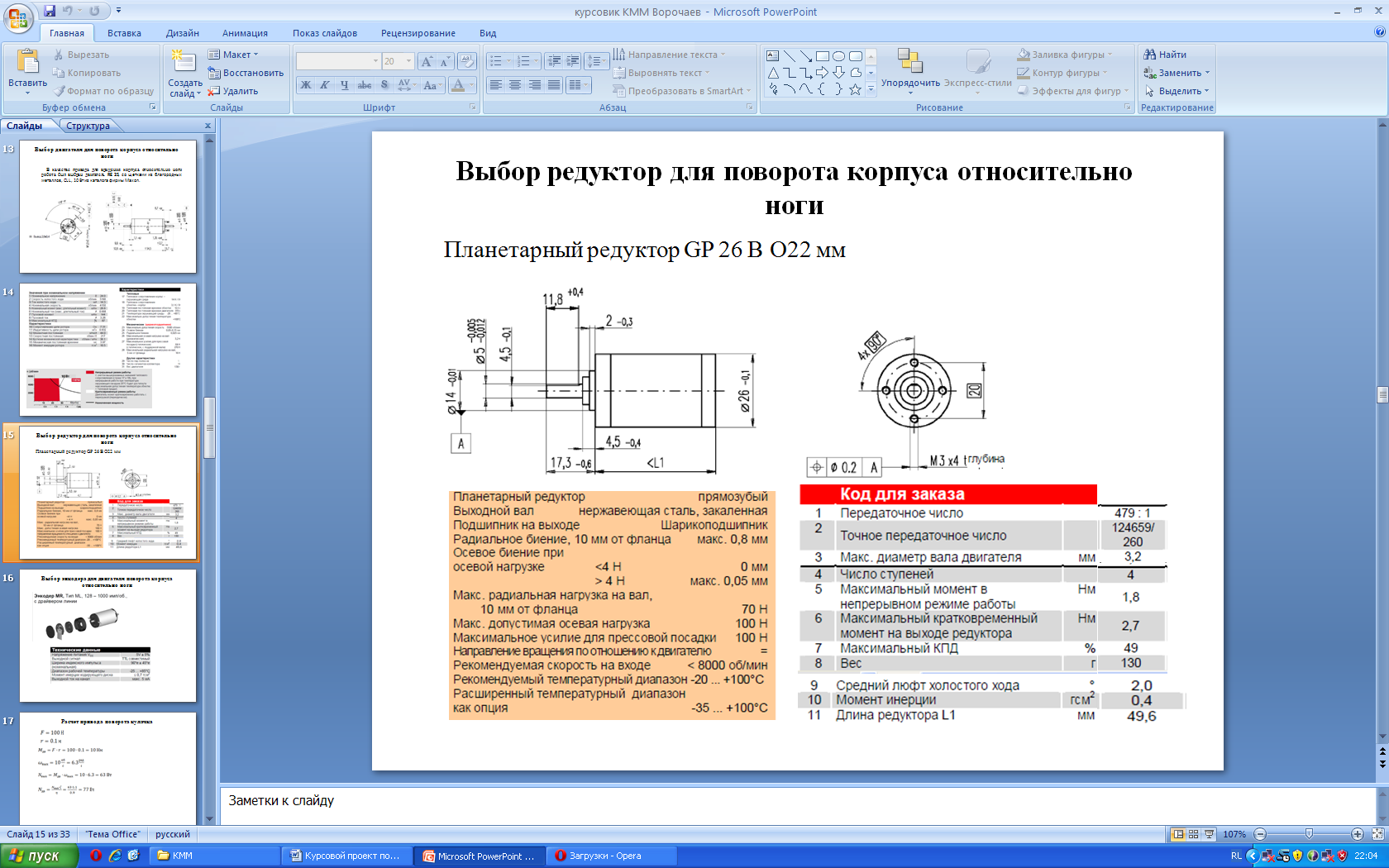The height and width of the screenshot is (868, 1389).
Task: Select the oval shape in gallery
Action: click(839, 56)
